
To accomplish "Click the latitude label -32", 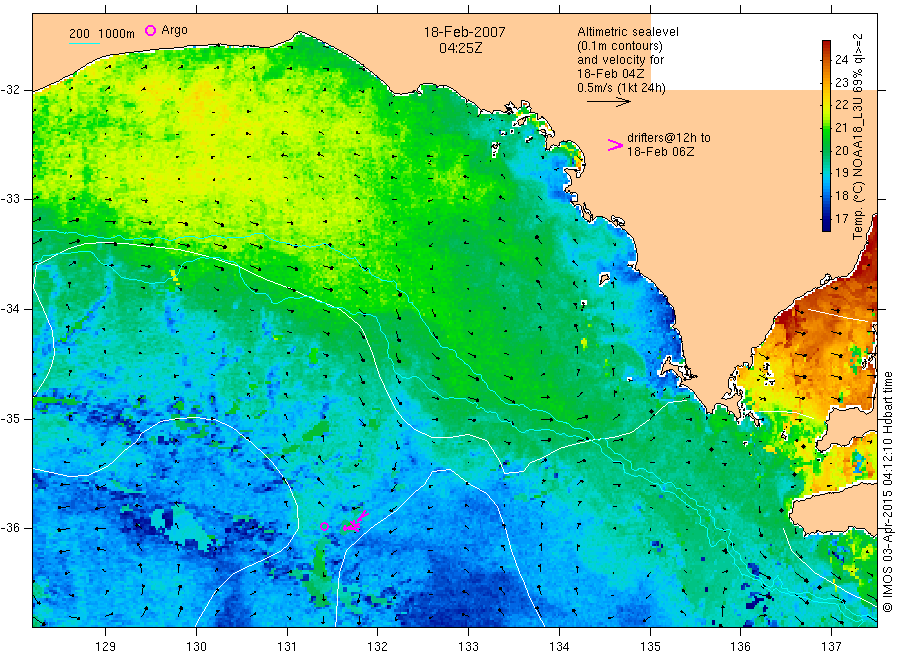I will [x=11, y=90].
